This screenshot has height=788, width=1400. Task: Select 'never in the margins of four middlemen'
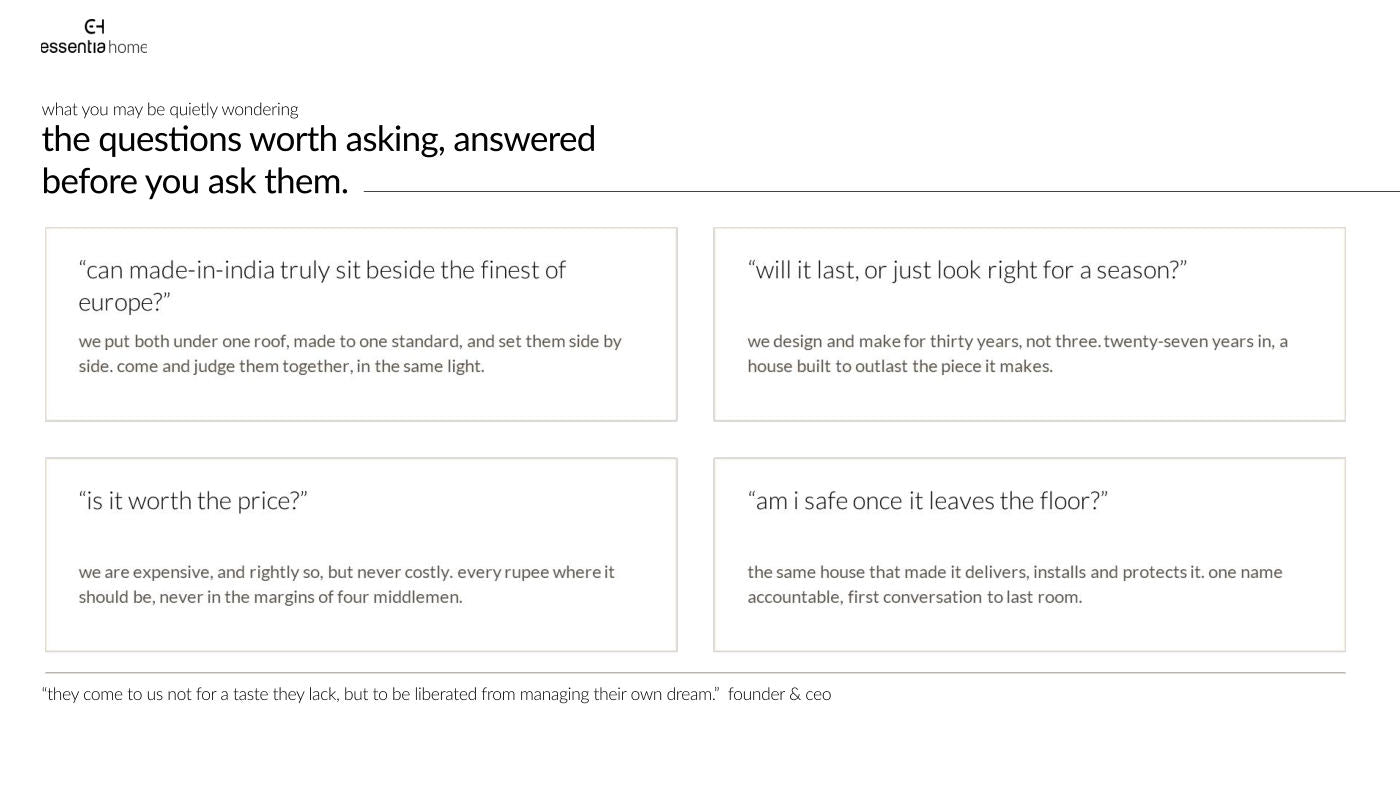coord(310,597)
